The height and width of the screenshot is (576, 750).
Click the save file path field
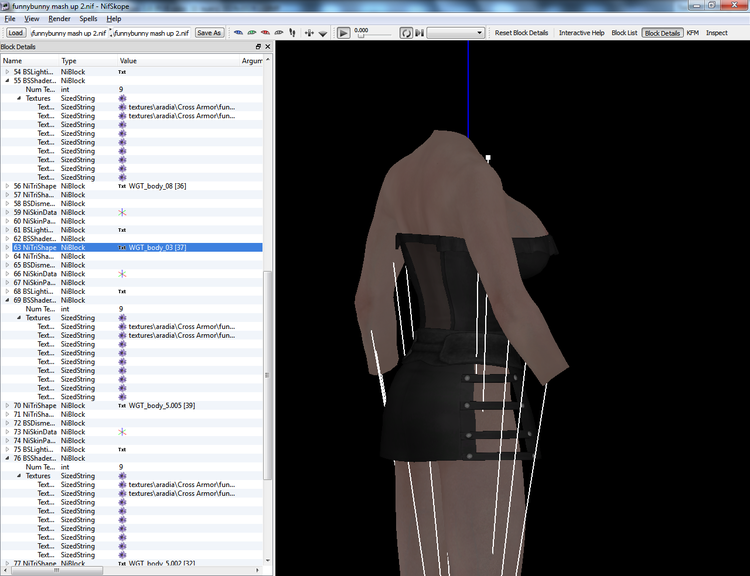[x=152, y=33]
